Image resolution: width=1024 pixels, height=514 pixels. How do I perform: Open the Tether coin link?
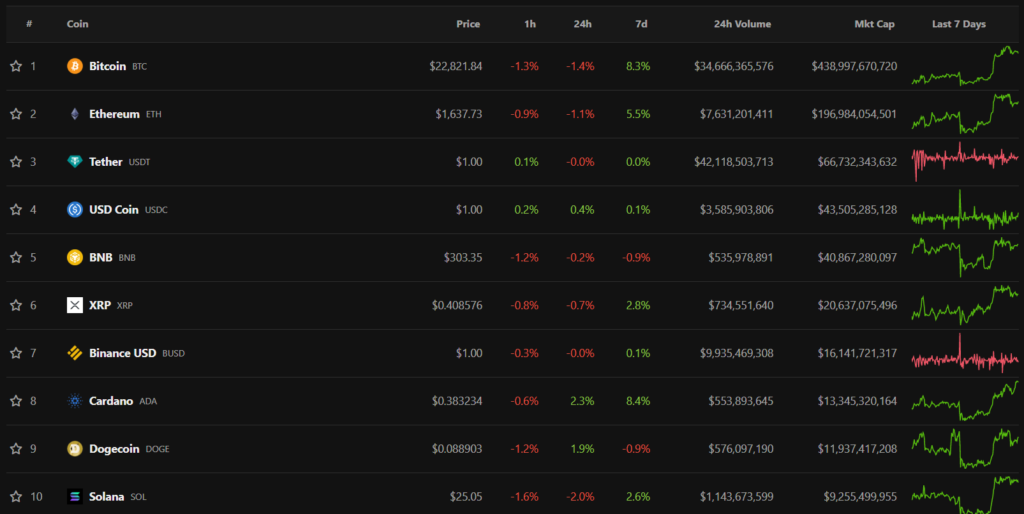click(x=106, y=161)
